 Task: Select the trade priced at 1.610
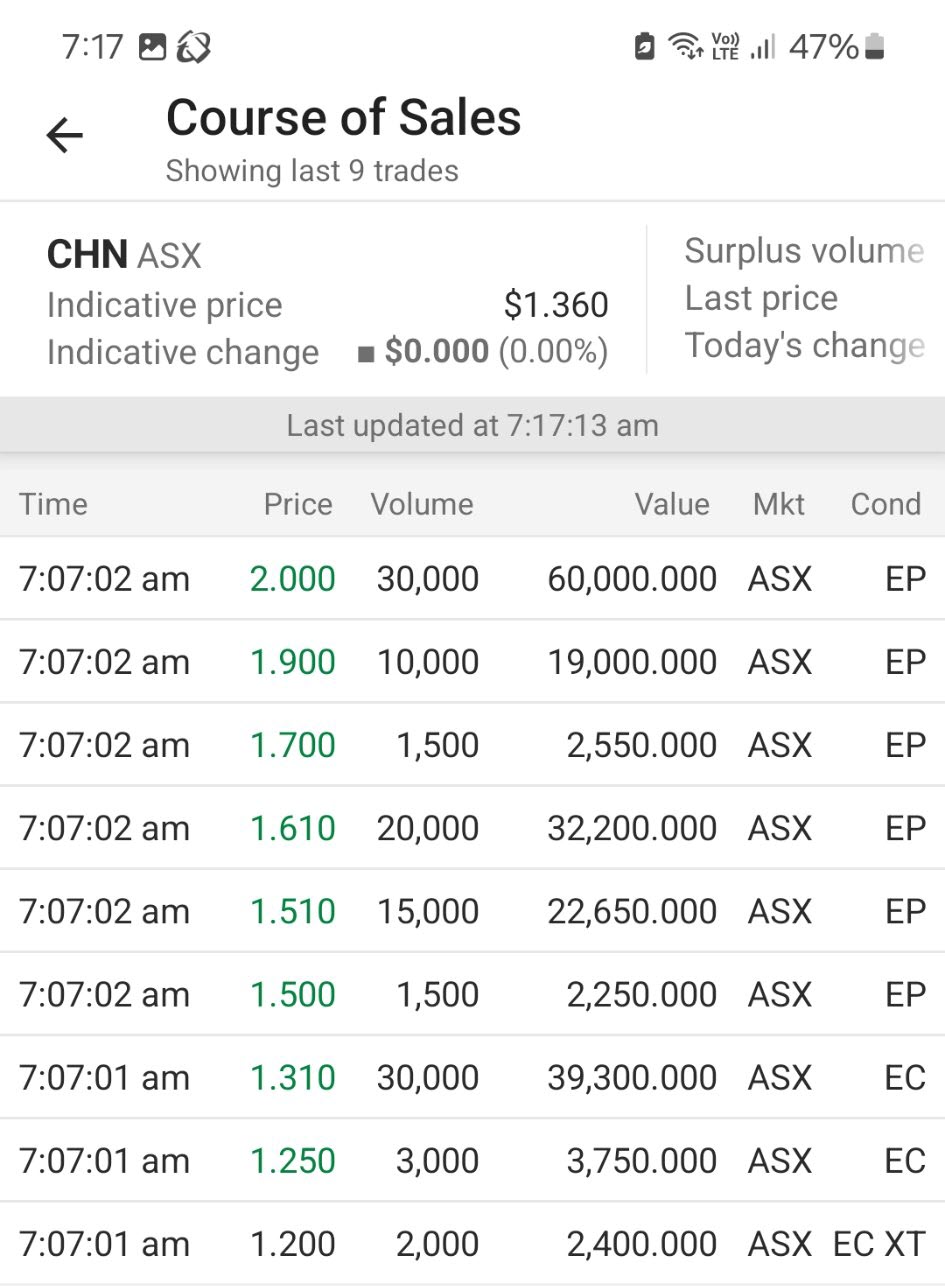472,828
